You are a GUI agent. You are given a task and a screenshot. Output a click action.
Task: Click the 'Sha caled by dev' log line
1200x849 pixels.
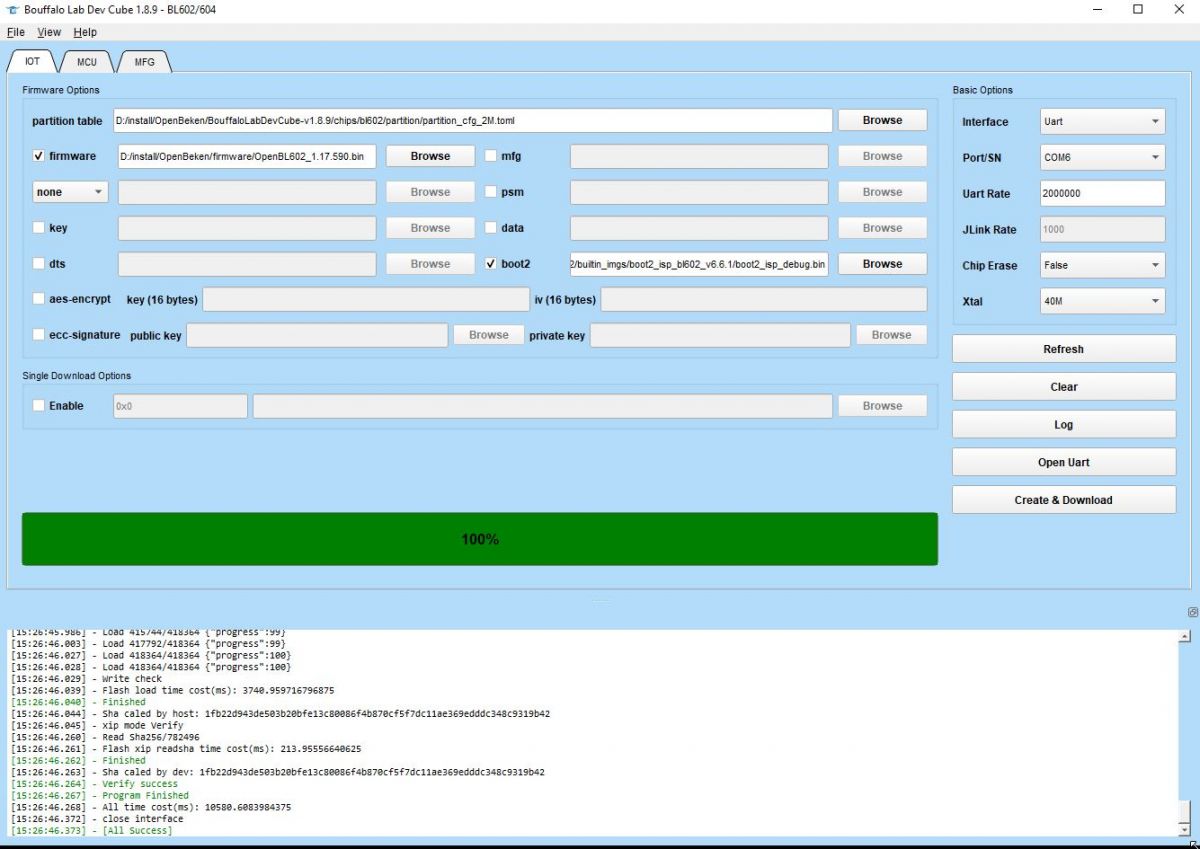278,772
